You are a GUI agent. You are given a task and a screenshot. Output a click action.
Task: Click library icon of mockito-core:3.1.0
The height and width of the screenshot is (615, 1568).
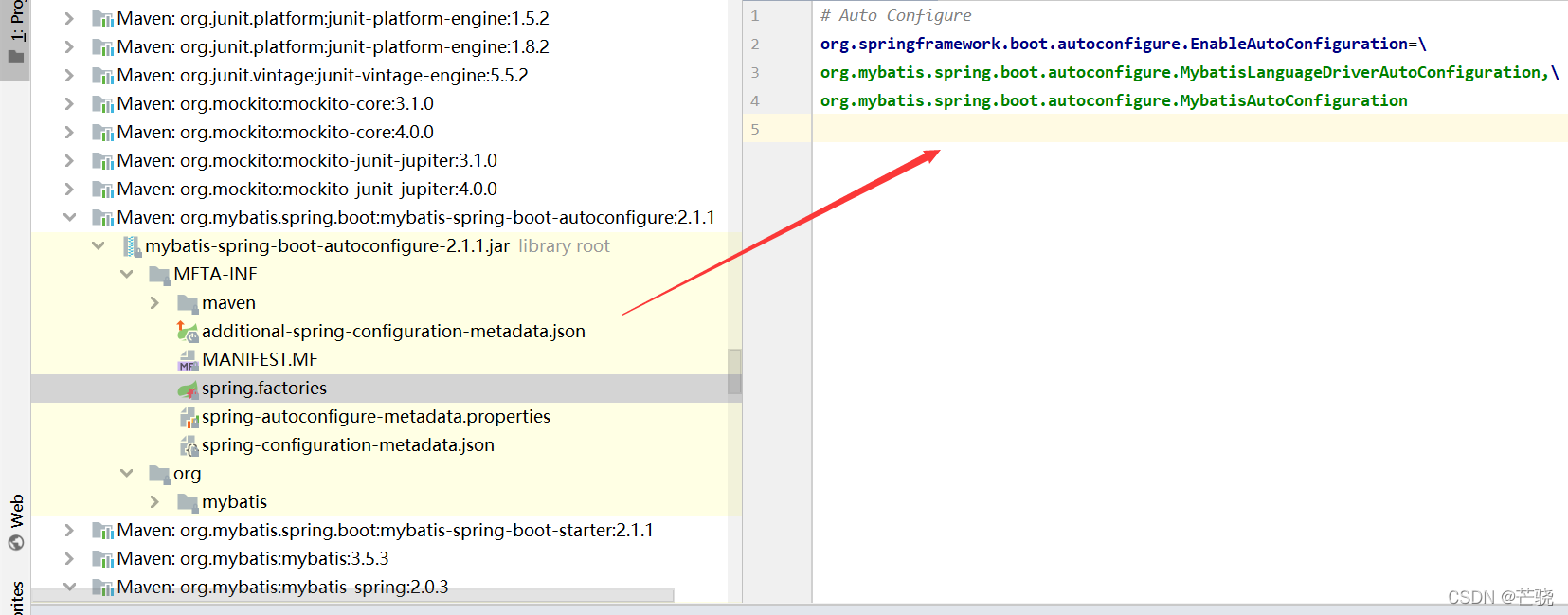click(x=102, y=104)
